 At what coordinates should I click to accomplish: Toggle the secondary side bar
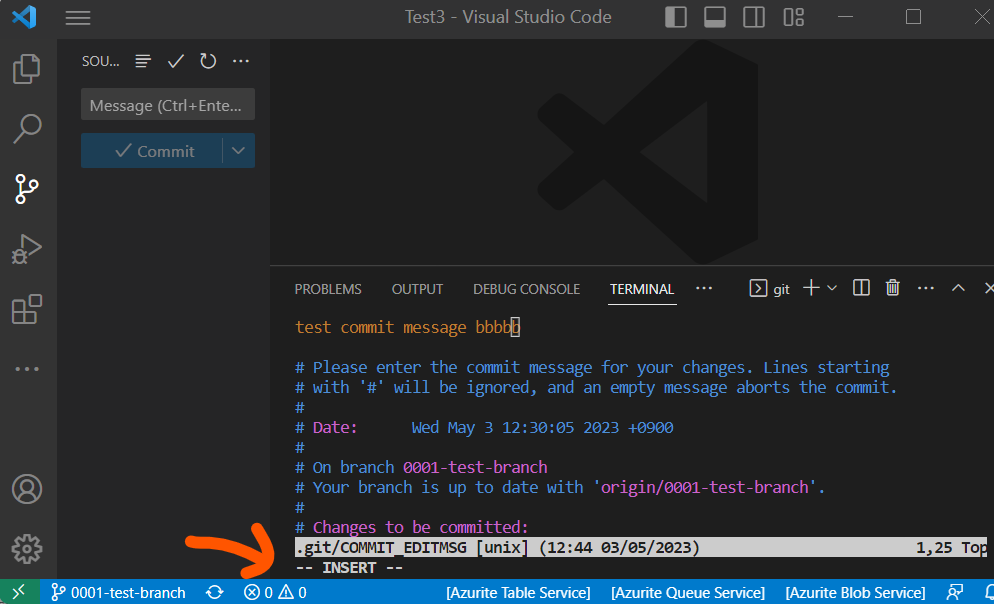pos(754,17)
